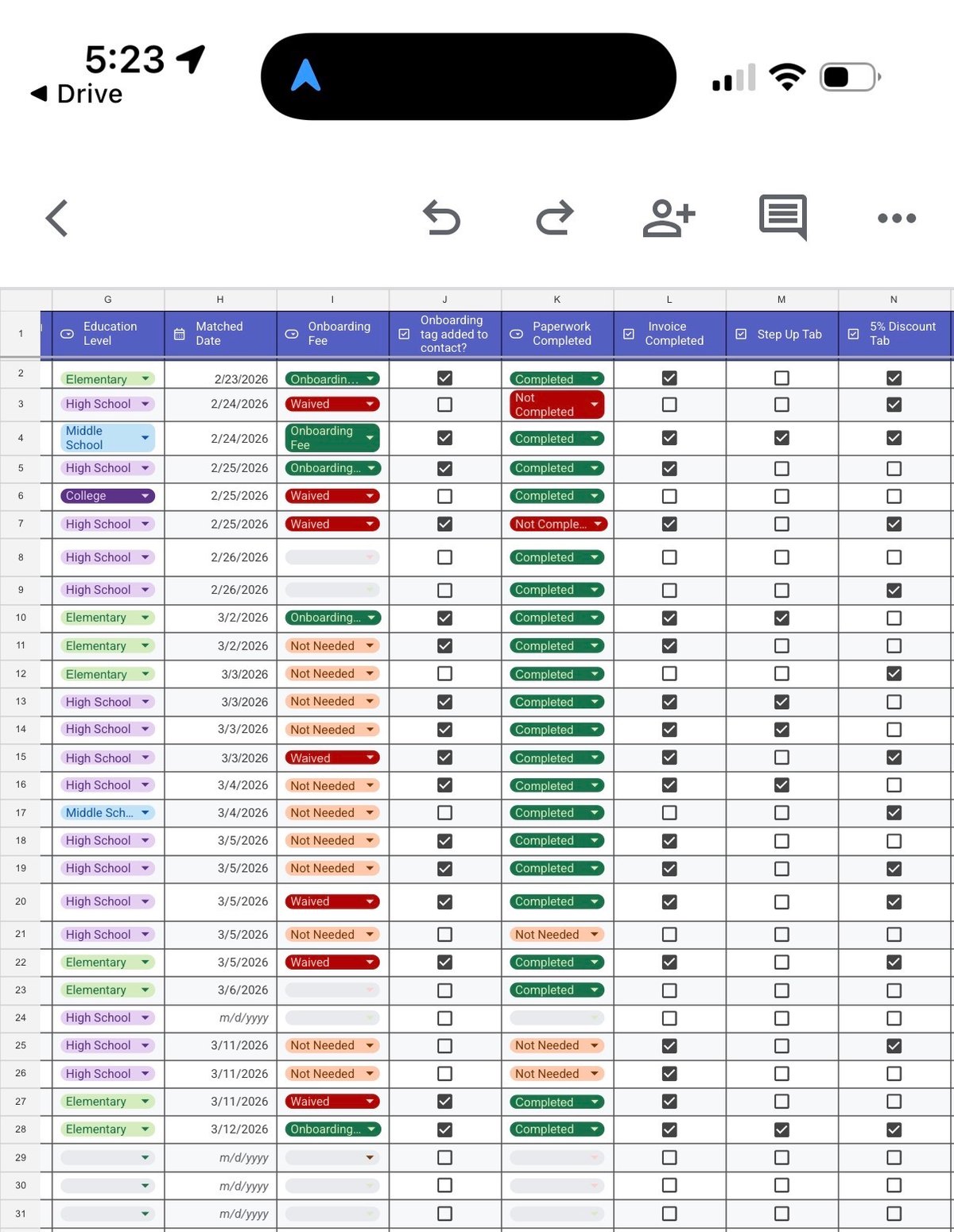Screen dimensions: 954x1232
Task: Tap the 2/23/2026 matched date cell
Action: [x=221, y=379]
